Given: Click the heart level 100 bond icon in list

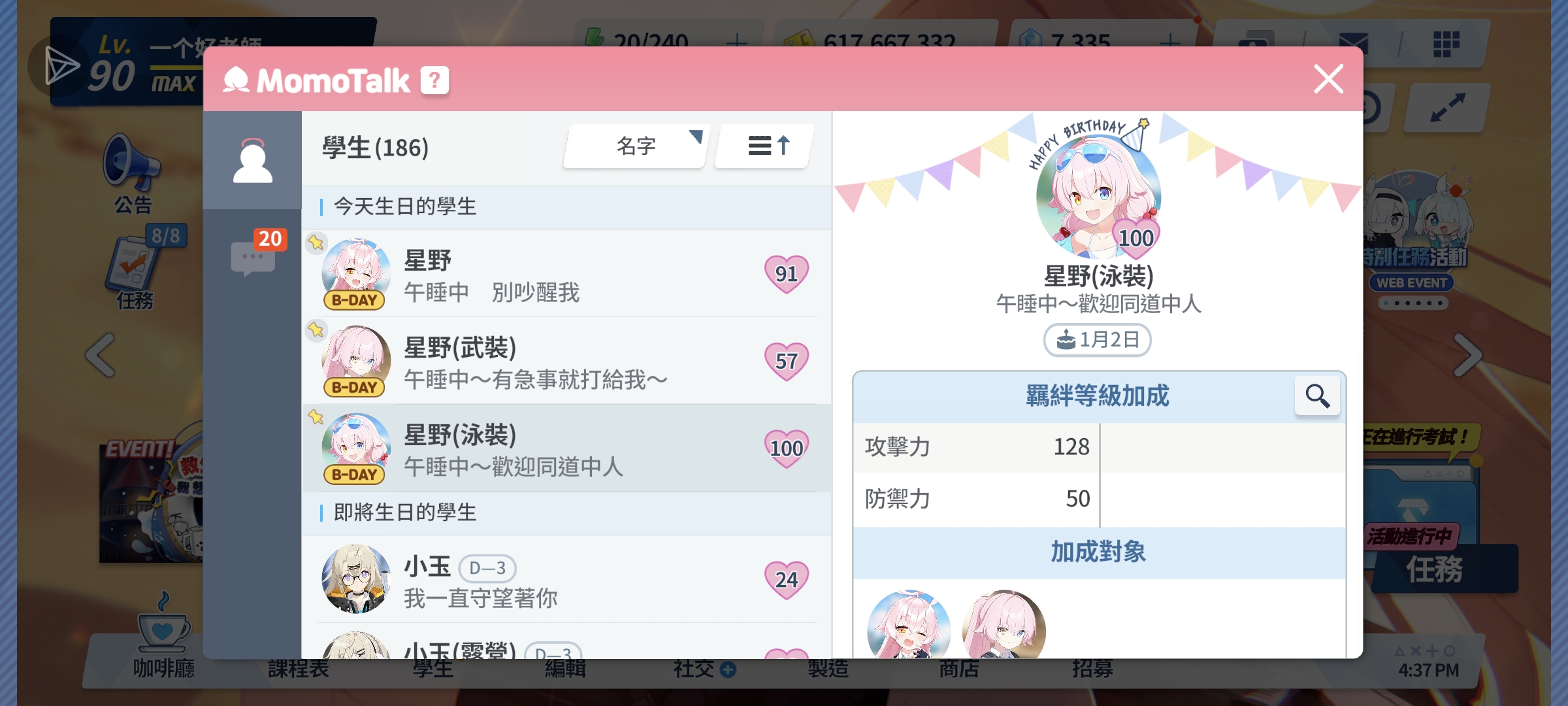Looking at the screenshot, I should click(787, 448).
